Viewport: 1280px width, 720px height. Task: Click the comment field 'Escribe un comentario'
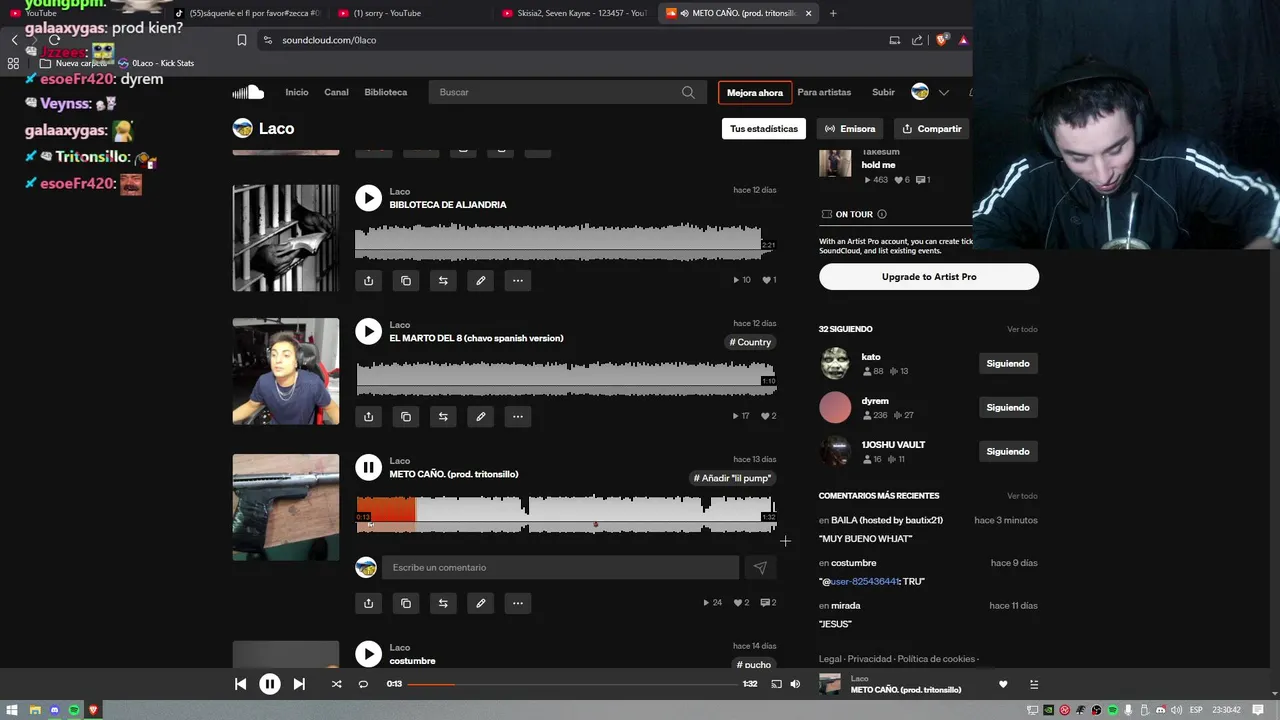[560, 568]
